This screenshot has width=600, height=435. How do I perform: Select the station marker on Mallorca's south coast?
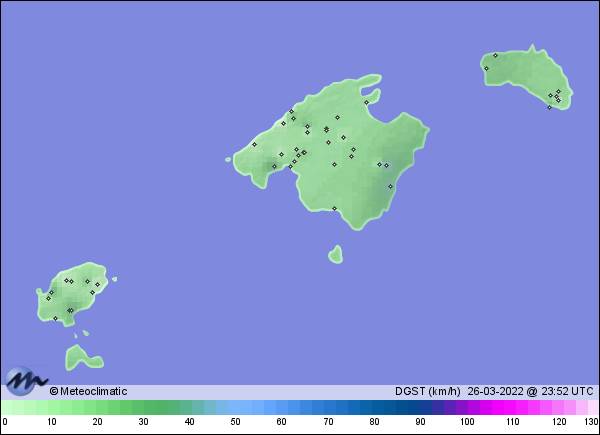coord(334,209)
